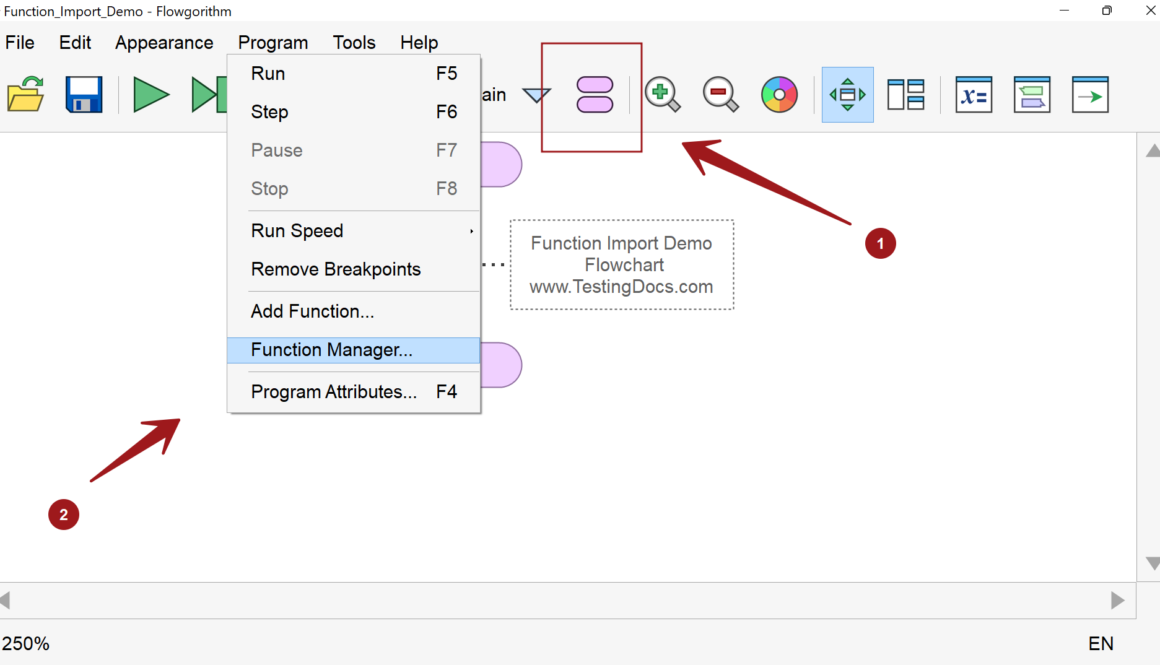This screenshot has width=1160, height=665.
Task: Click the vertical scrollbar down arrow
Action: [x=1152, y=563]
